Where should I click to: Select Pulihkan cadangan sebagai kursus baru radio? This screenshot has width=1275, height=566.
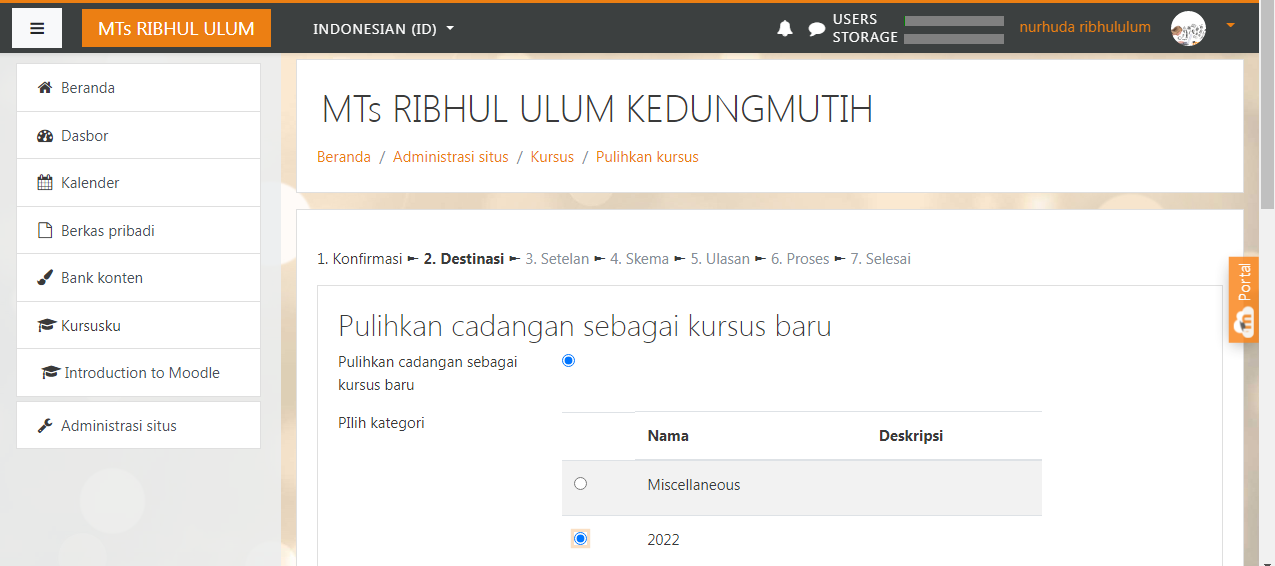pyautogui.click(x=569, y=361)
